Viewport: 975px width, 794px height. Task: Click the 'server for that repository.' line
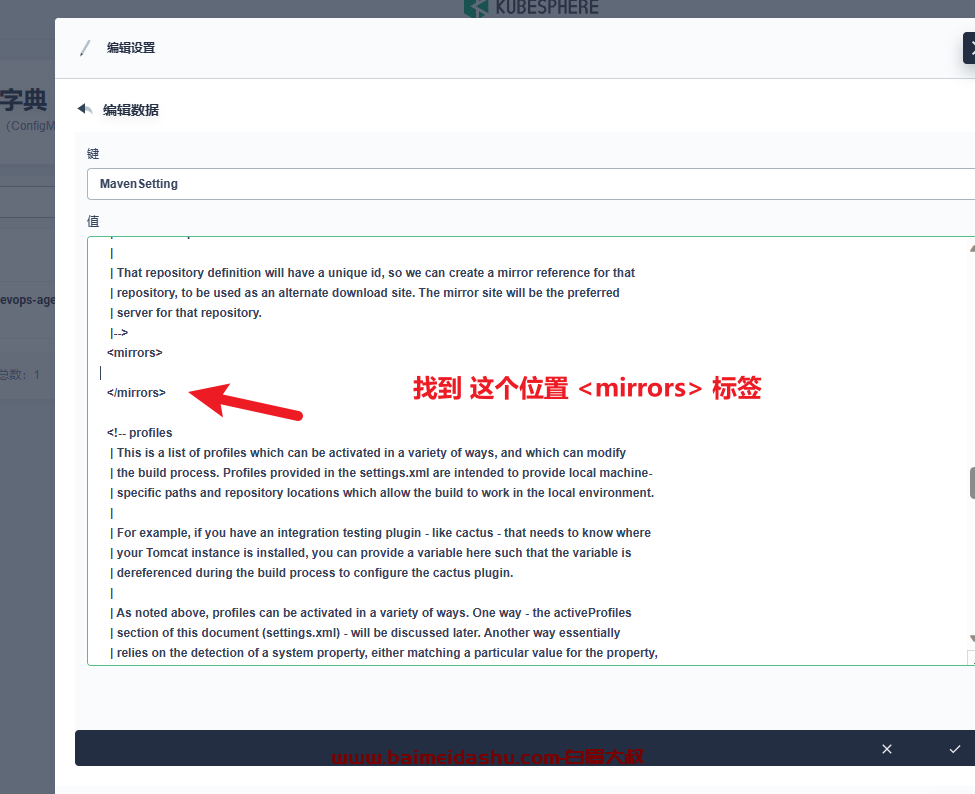(x=186, y=313)
